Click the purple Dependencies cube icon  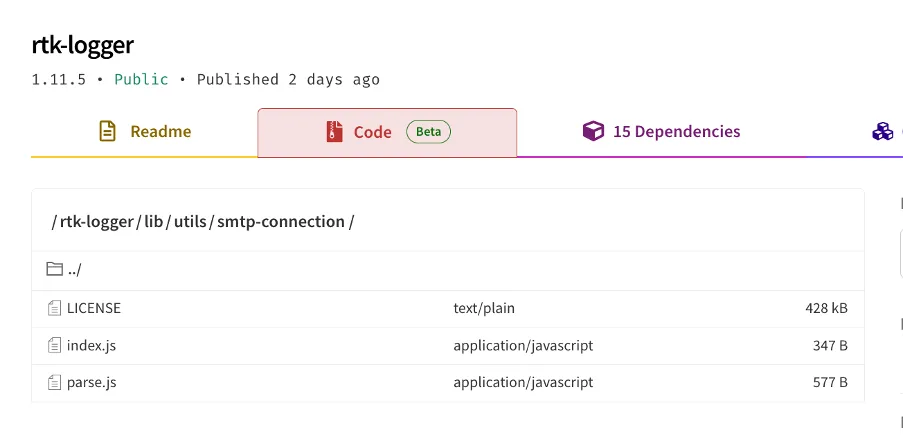point(594,132)
